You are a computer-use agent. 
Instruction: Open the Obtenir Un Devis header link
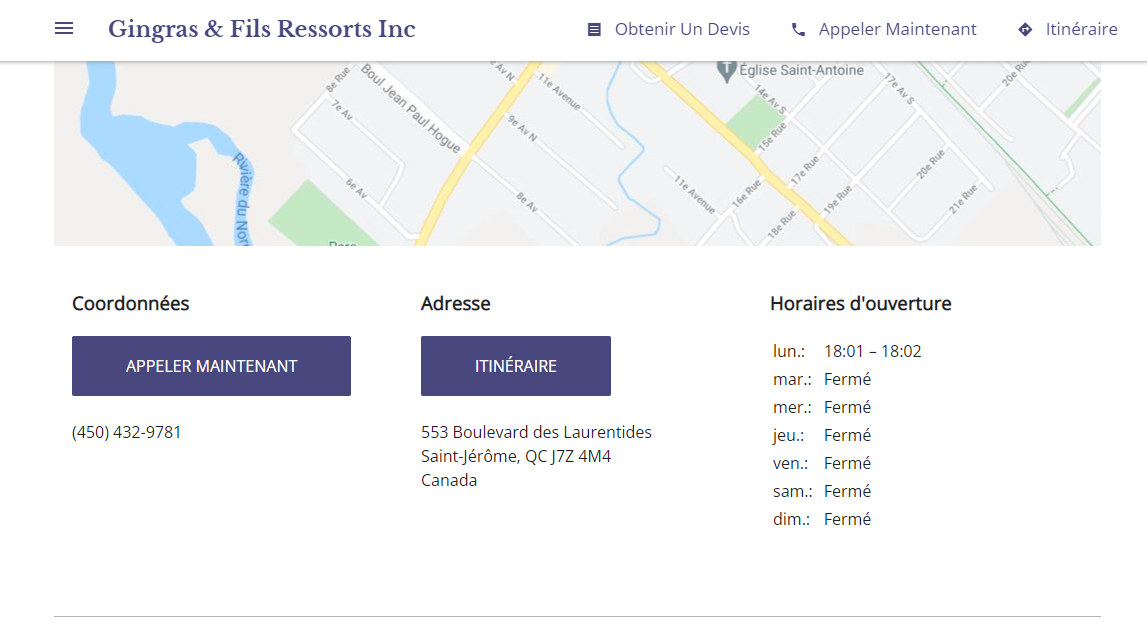(682, 30)
